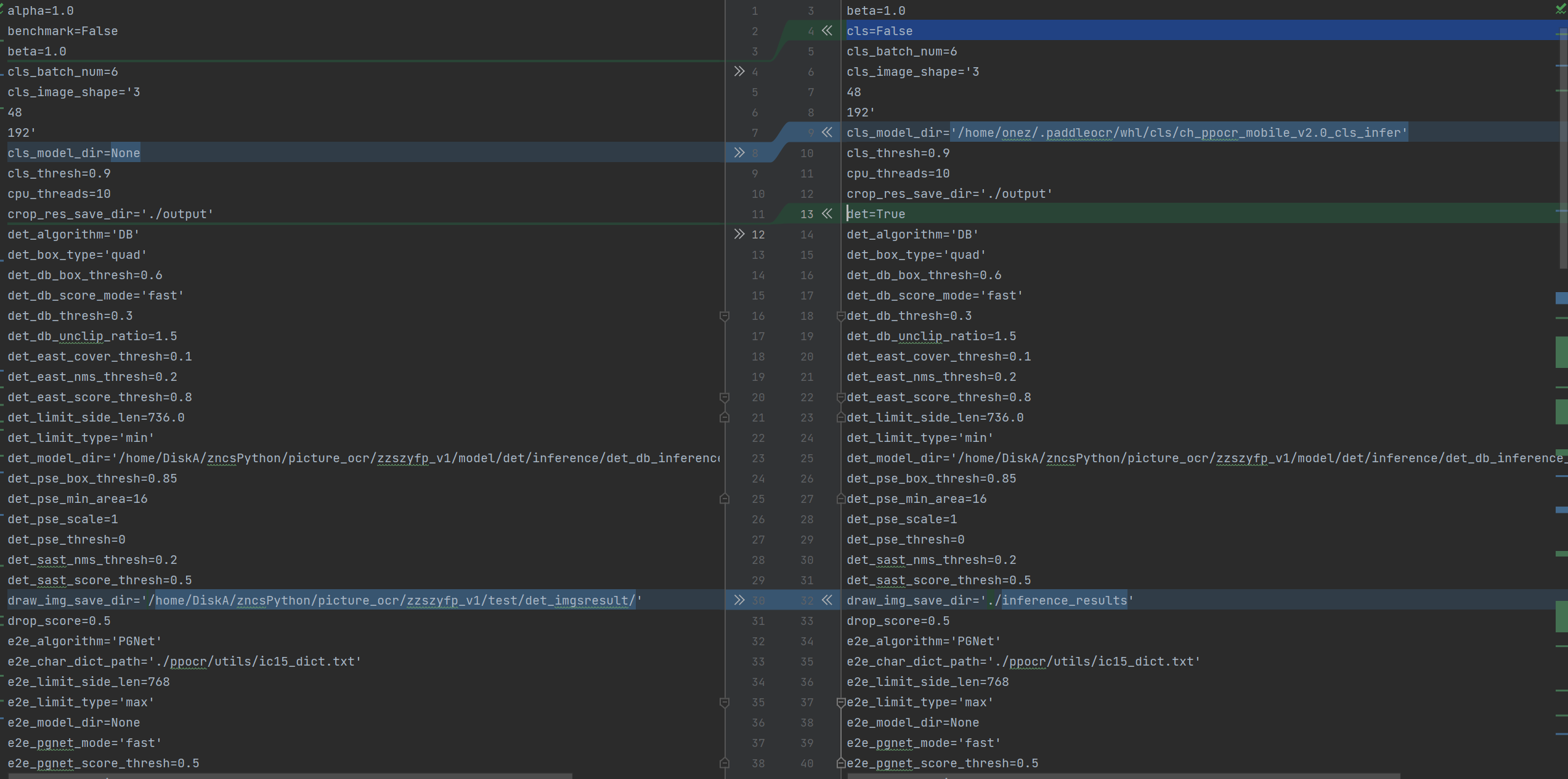Click right arrow beside left det_algorithm='DB' line
The height and width of the screenshot is (779, 1568).
(739, 234)
